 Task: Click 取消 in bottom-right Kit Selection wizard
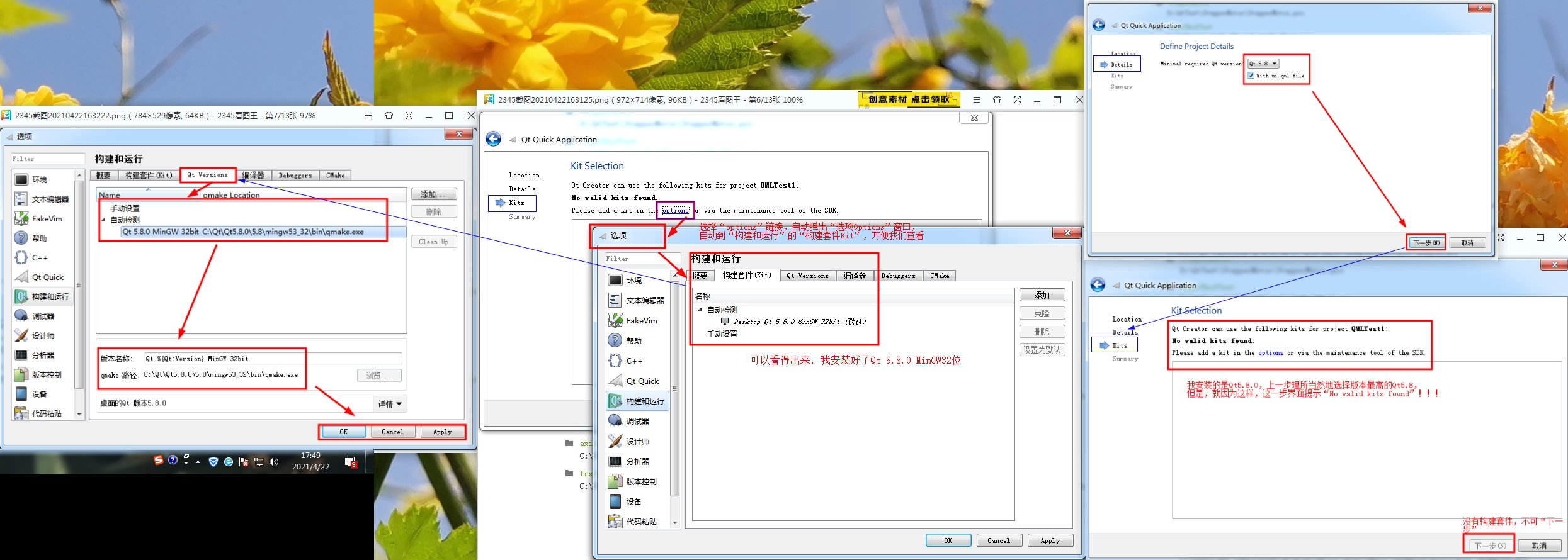(1539, 546)
